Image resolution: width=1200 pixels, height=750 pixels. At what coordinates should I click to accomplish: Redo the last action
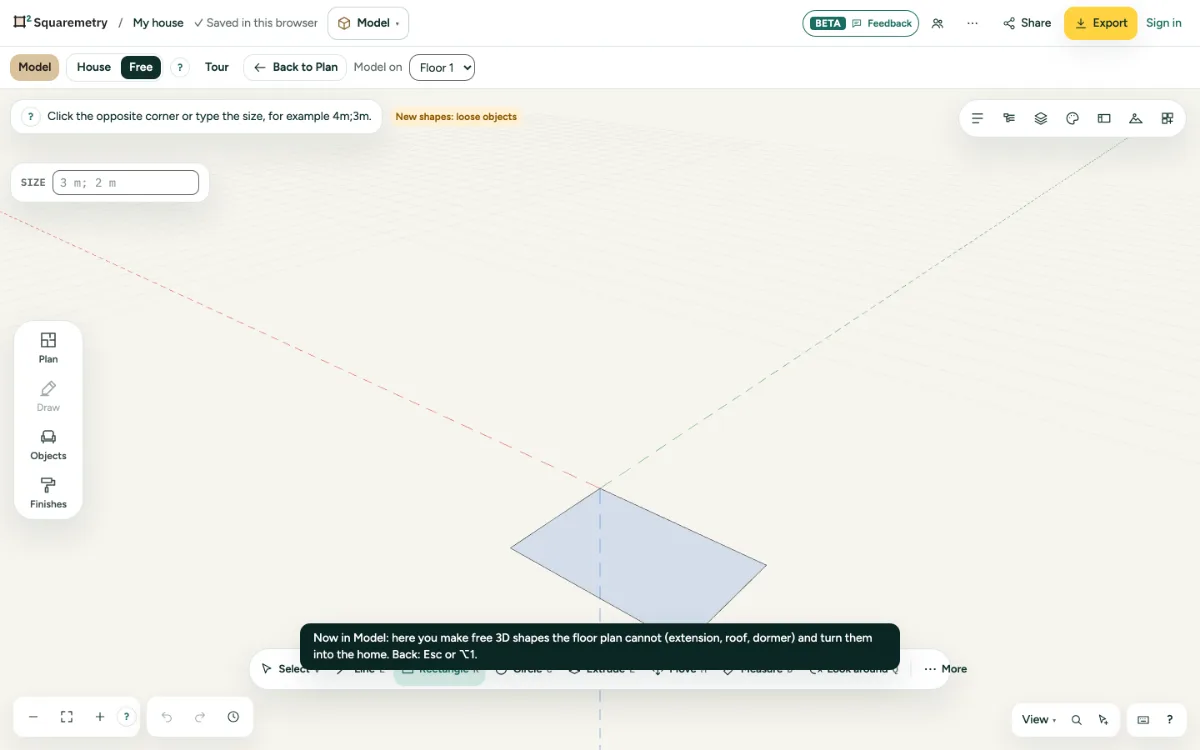point(200,717)
